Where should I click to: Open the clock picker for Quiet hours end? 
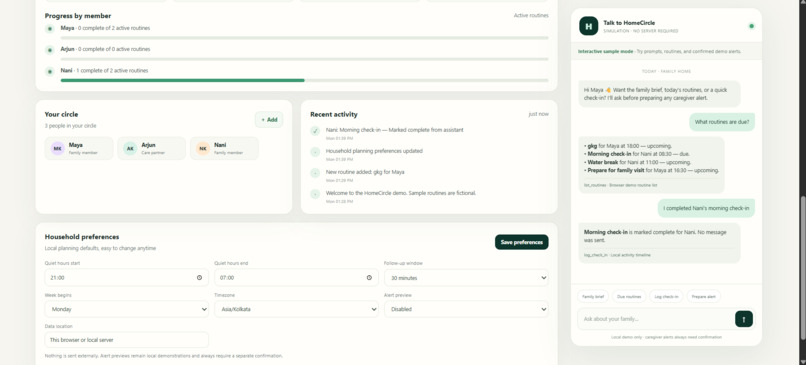coord(369,278)
